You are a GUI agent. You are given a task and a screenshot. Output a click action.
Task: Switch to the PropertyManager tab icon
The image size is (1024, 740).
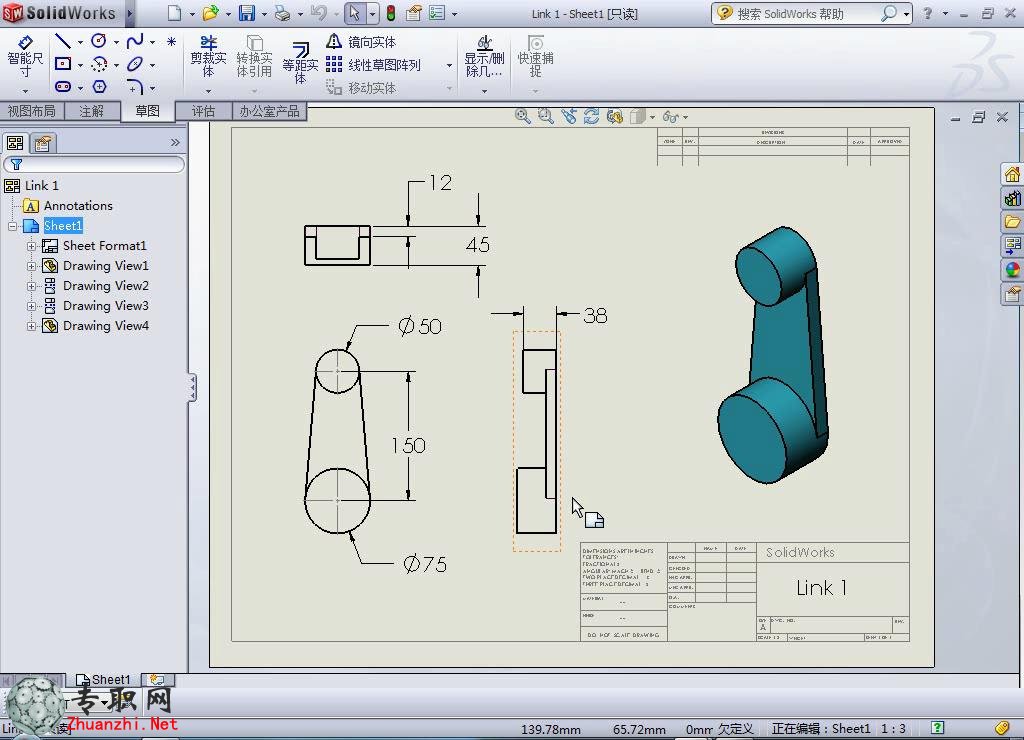tap(43, 142)
